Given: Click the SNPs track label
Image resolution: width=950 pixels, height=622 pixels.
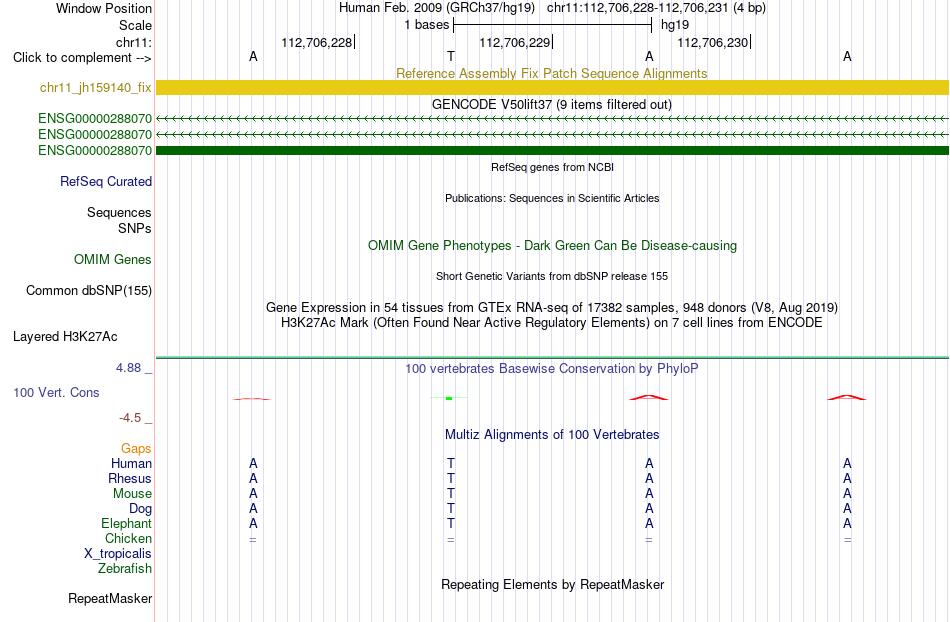Looking at the screenshot, I should point(135,228).
